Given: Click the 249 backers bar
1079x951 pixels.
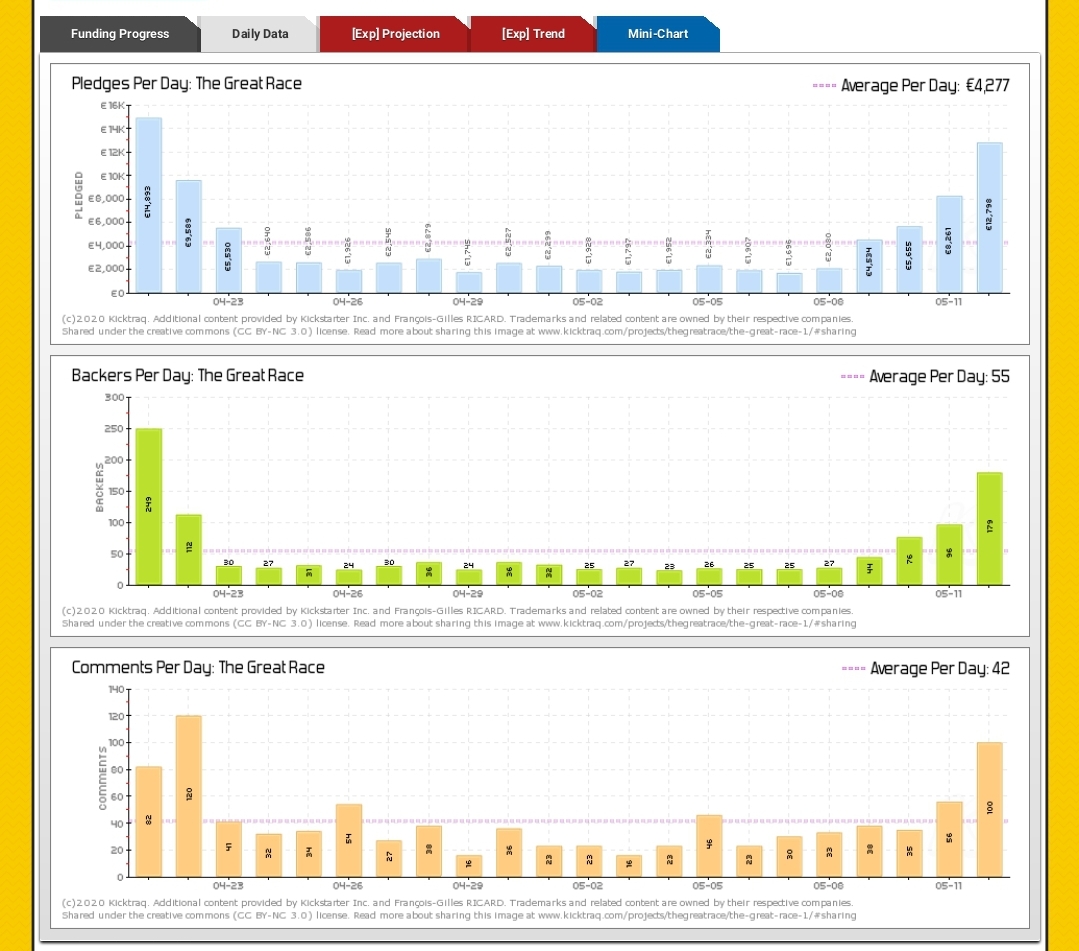Looking at the screenshot, I should [149, 506].
